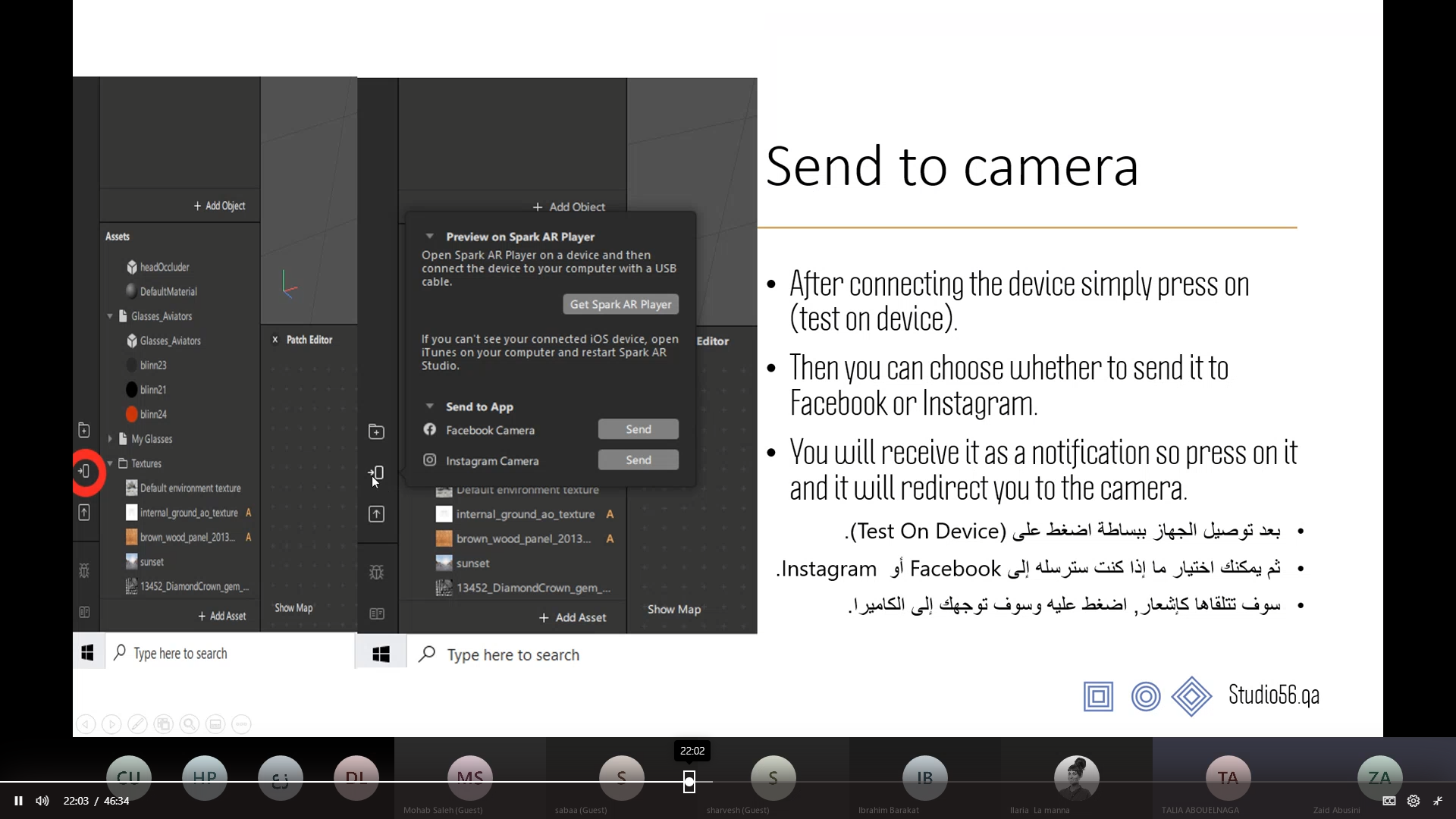Click the slideshow previous-slide arrow

(x=86, y=724)
